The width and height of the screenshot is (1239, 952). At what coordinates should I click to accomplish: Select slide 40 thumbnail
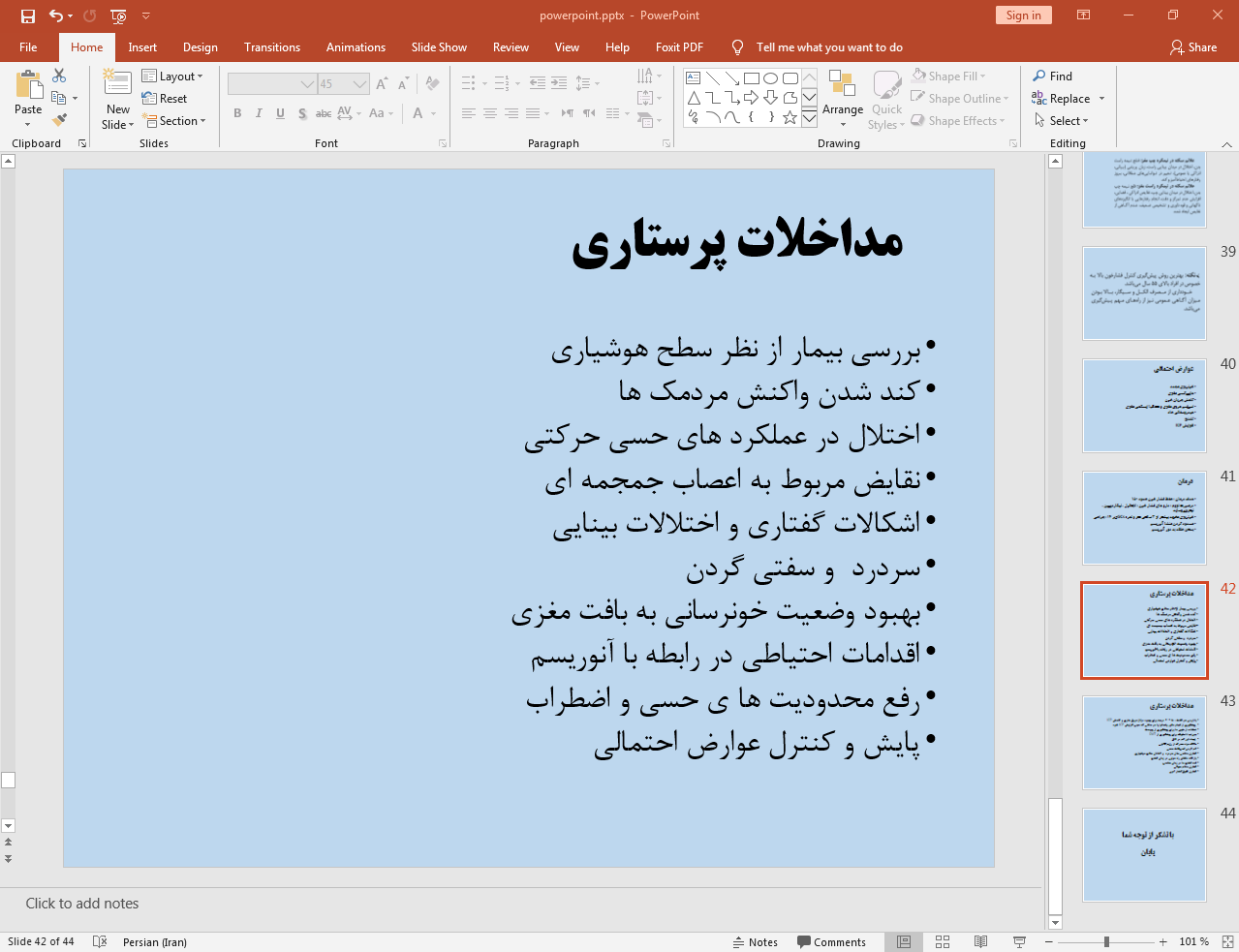(x=1144, y=405)
